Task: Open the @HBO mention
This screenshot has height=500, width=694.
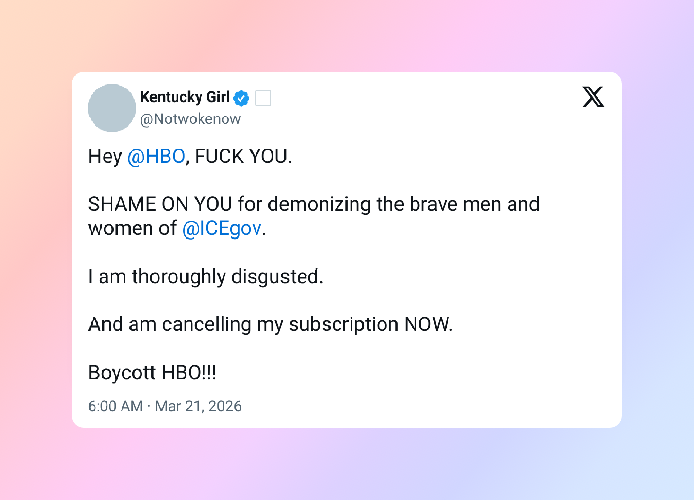Action: click(x=156, y=157)
